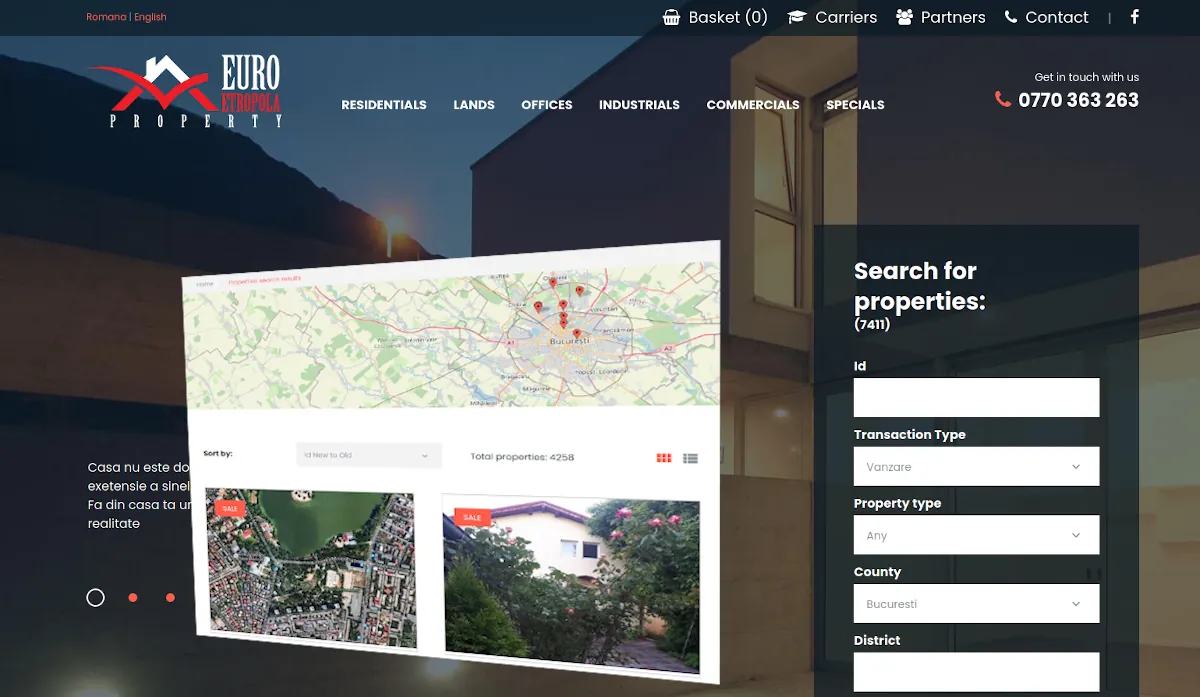Call the number 0770 363 263
The width and height of the screenshot is (1200, 697).
tap(1078, 100)
